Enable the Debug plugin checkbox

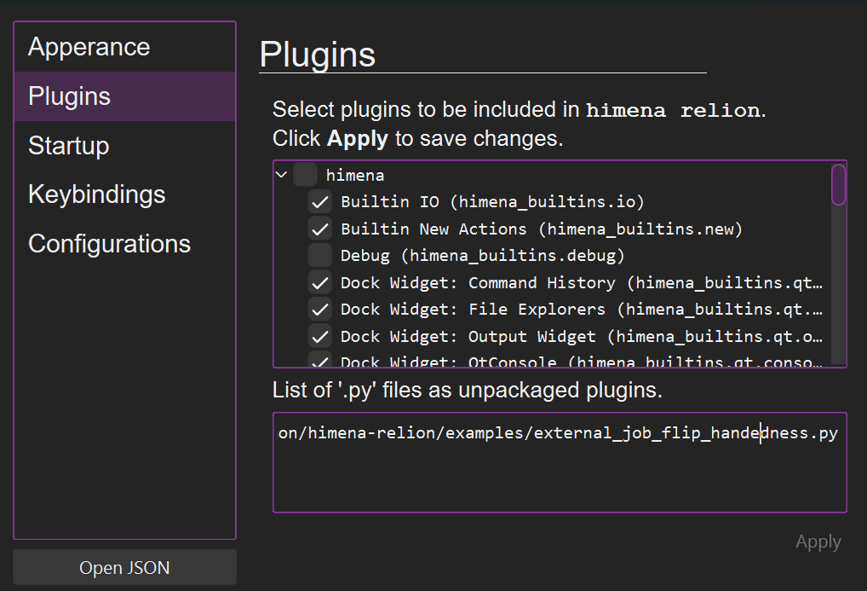[x=320, y=256]
